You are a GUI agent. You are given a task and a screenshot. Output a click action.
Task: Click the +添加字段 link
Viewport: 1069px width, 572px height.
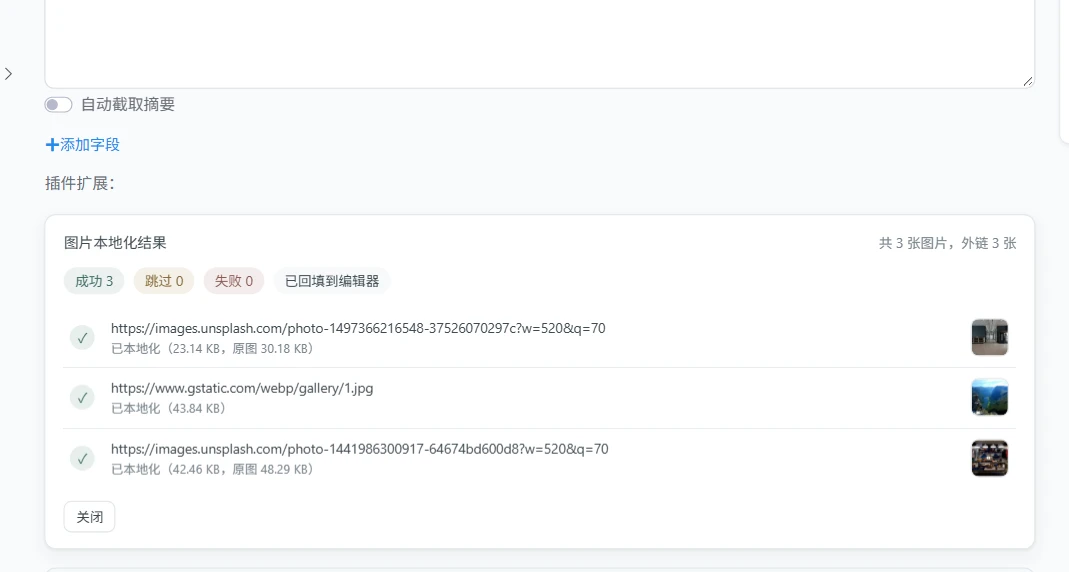(82, 145)
